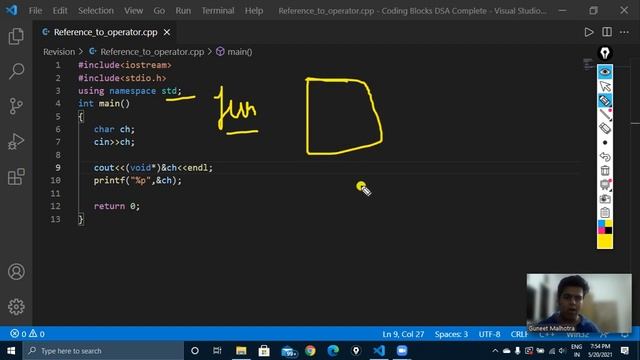Clear all ink with the trash icon

pyautogui.click(x=605, y=171)
